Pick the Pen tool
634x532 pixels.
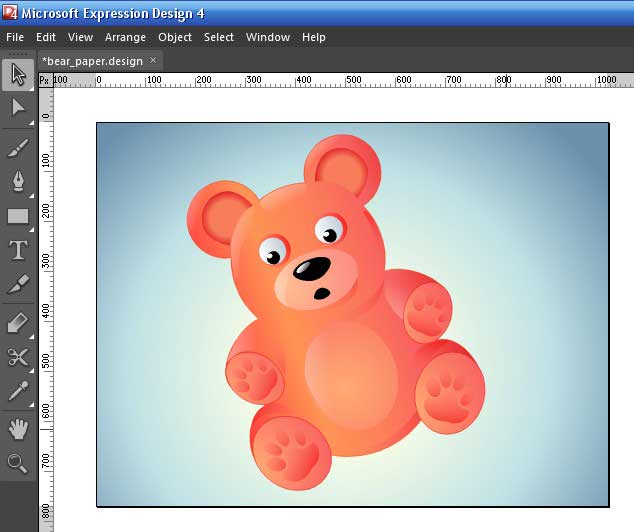pyautogui.click(x=18, y=182)
